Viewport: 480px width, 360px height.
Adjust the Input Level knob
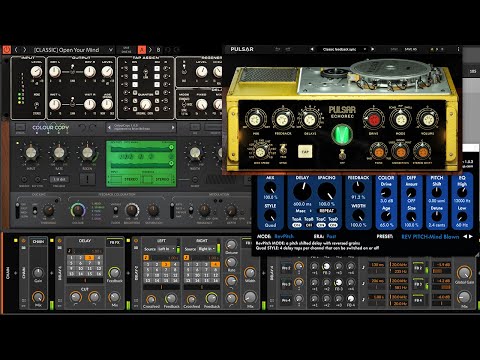pos(36,71)
